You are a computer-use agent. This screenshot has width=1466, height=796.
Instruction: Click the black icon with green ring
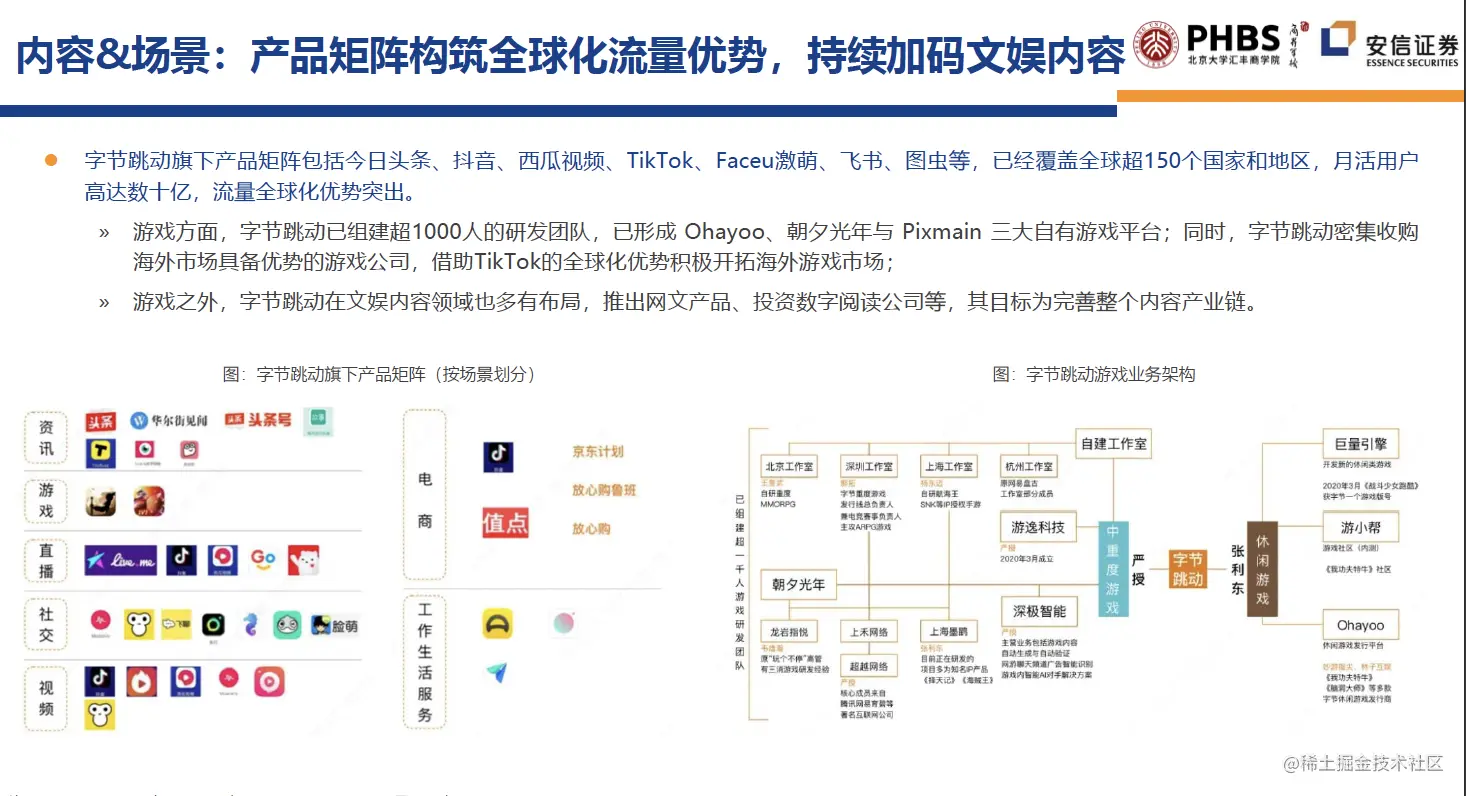click(214, 625)
